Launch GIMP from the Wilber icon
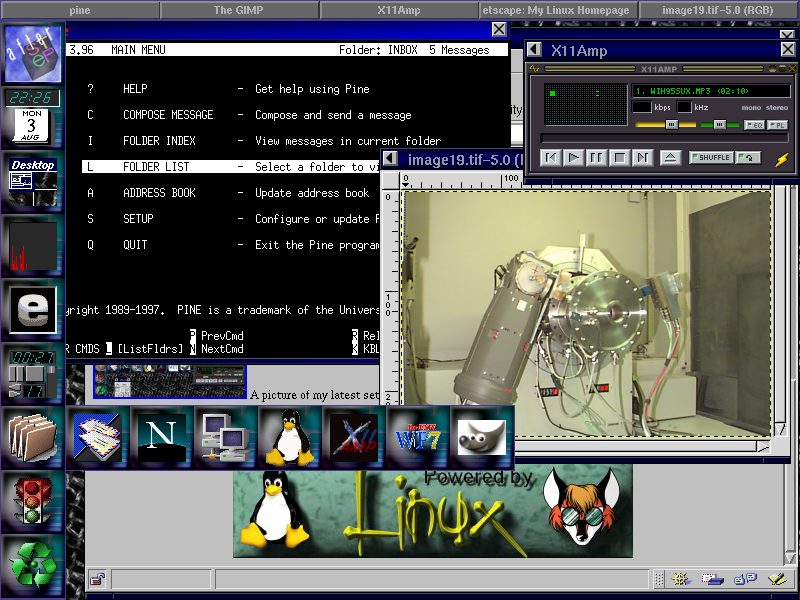 tap(482, 438)
